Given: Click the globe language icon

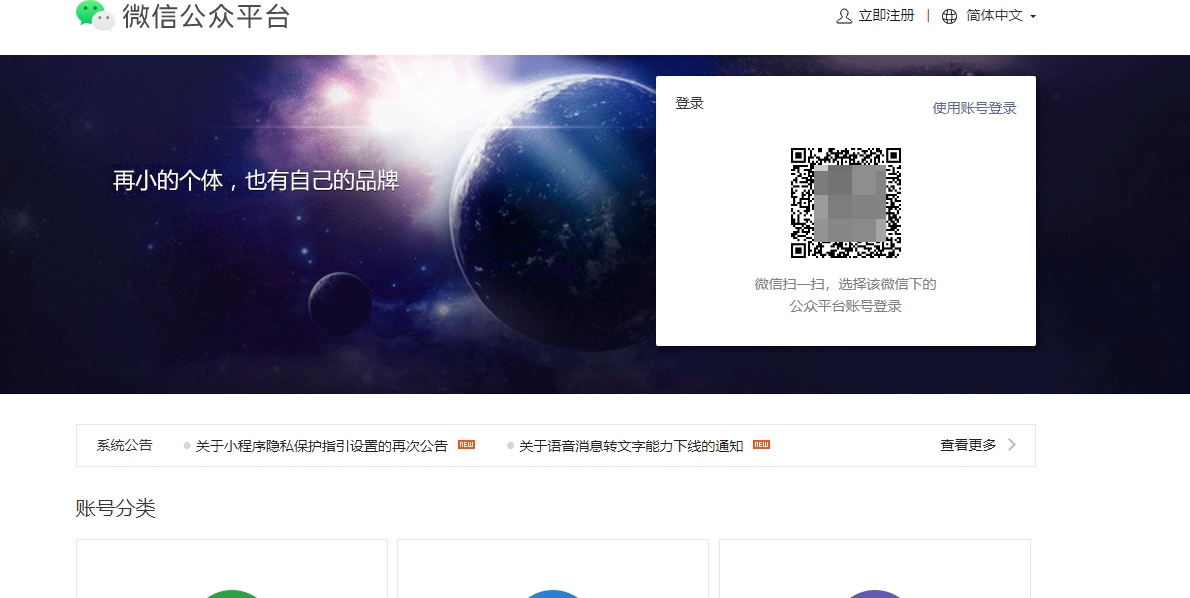Looking at the screenshot, I should pos(949,16).
